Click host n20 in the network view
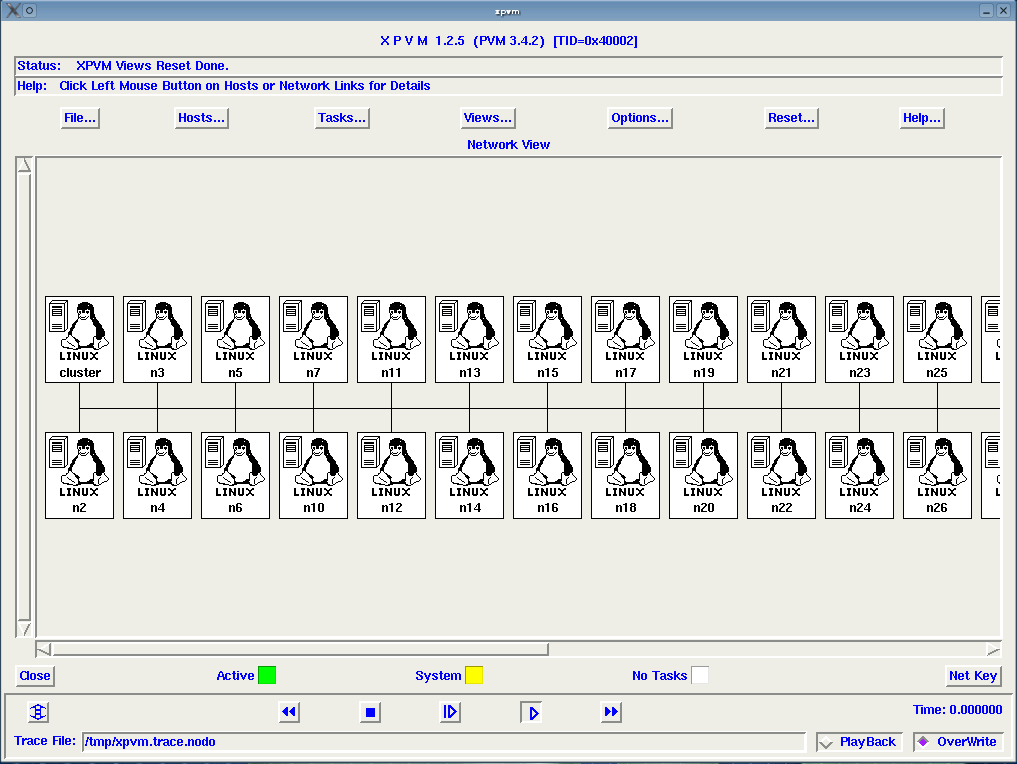 (703, 475)
